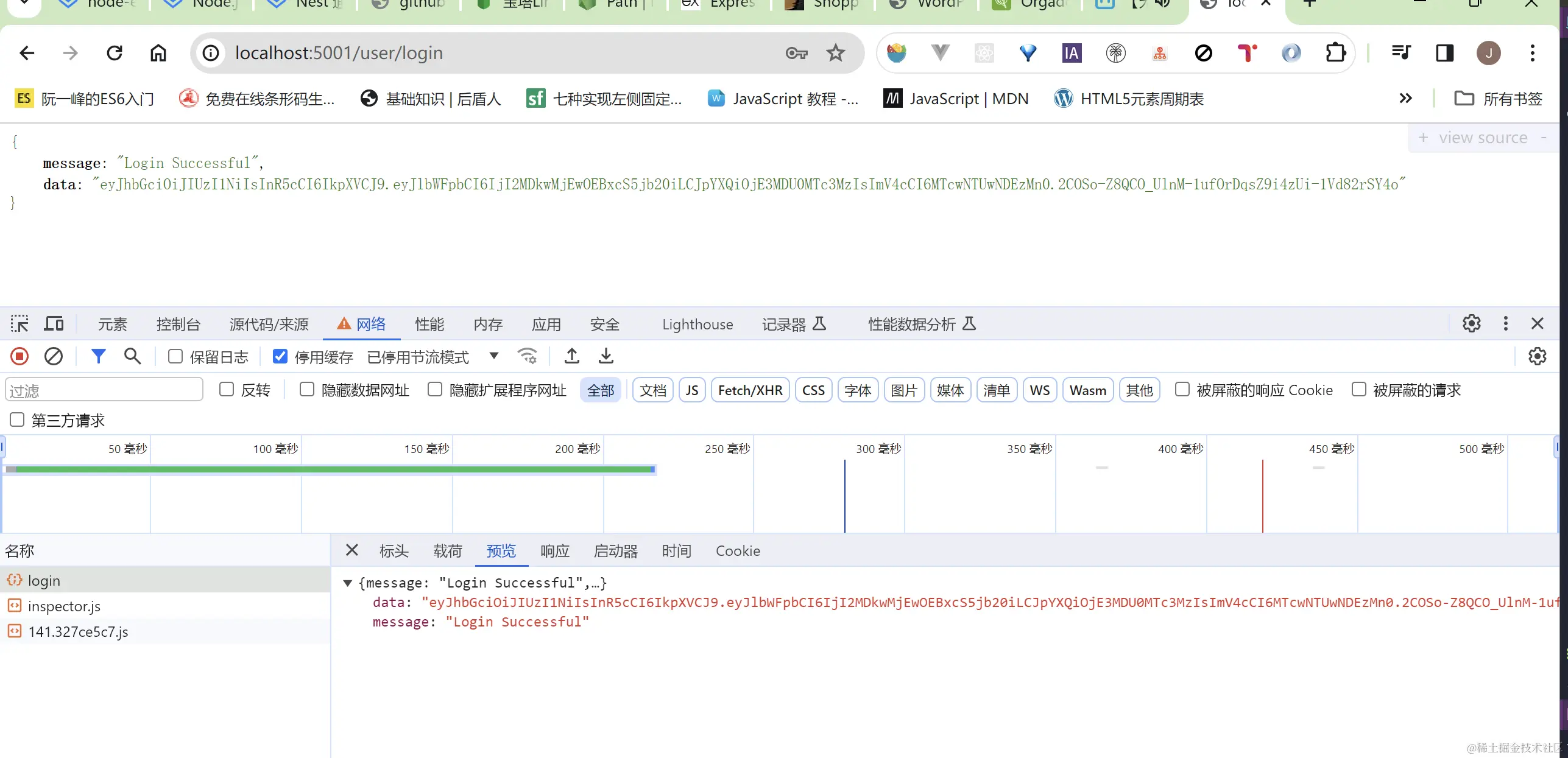Select the inspect element picker icon
Image resolution: width=1568 pixels, height=758 pixels.
[x=19, y=324]
